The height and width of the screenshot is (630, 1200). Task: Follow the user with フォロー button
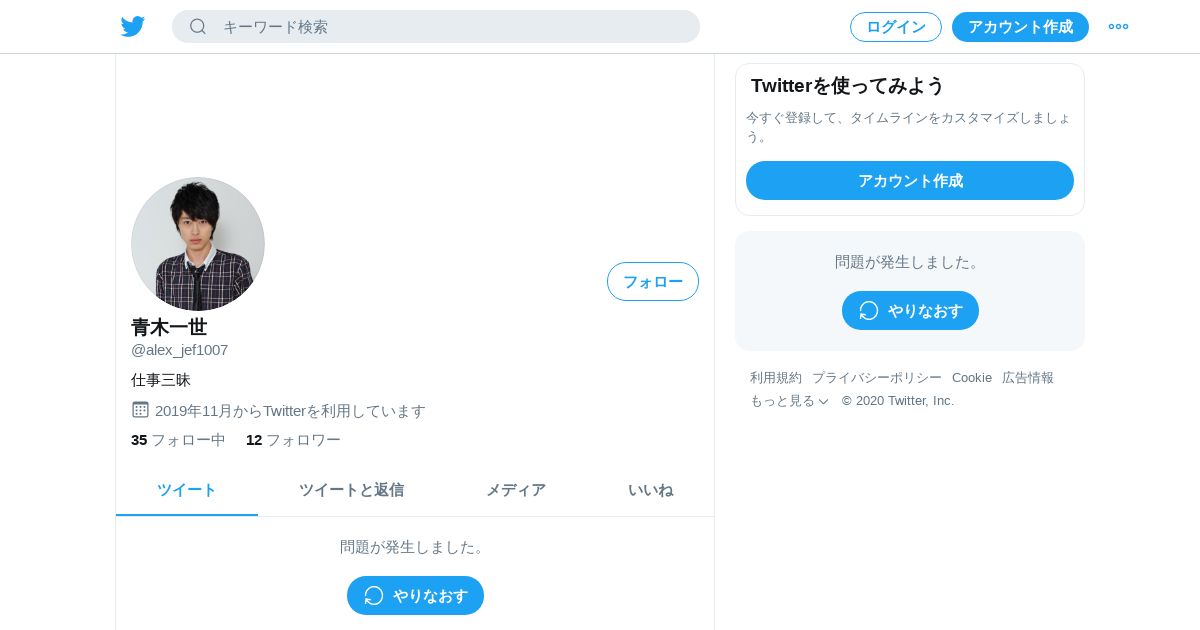[x=653, y=282]
